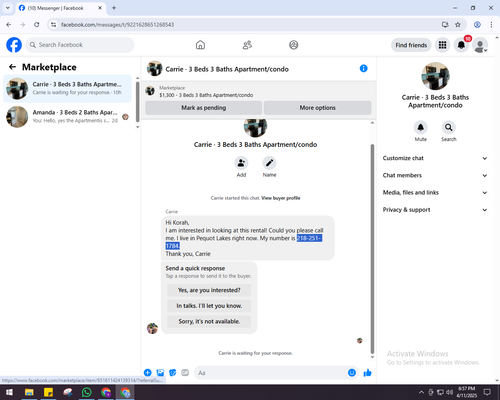Click Mark as pending button
The width and height of the screenshot is (500, 400).
pos(203,108)
